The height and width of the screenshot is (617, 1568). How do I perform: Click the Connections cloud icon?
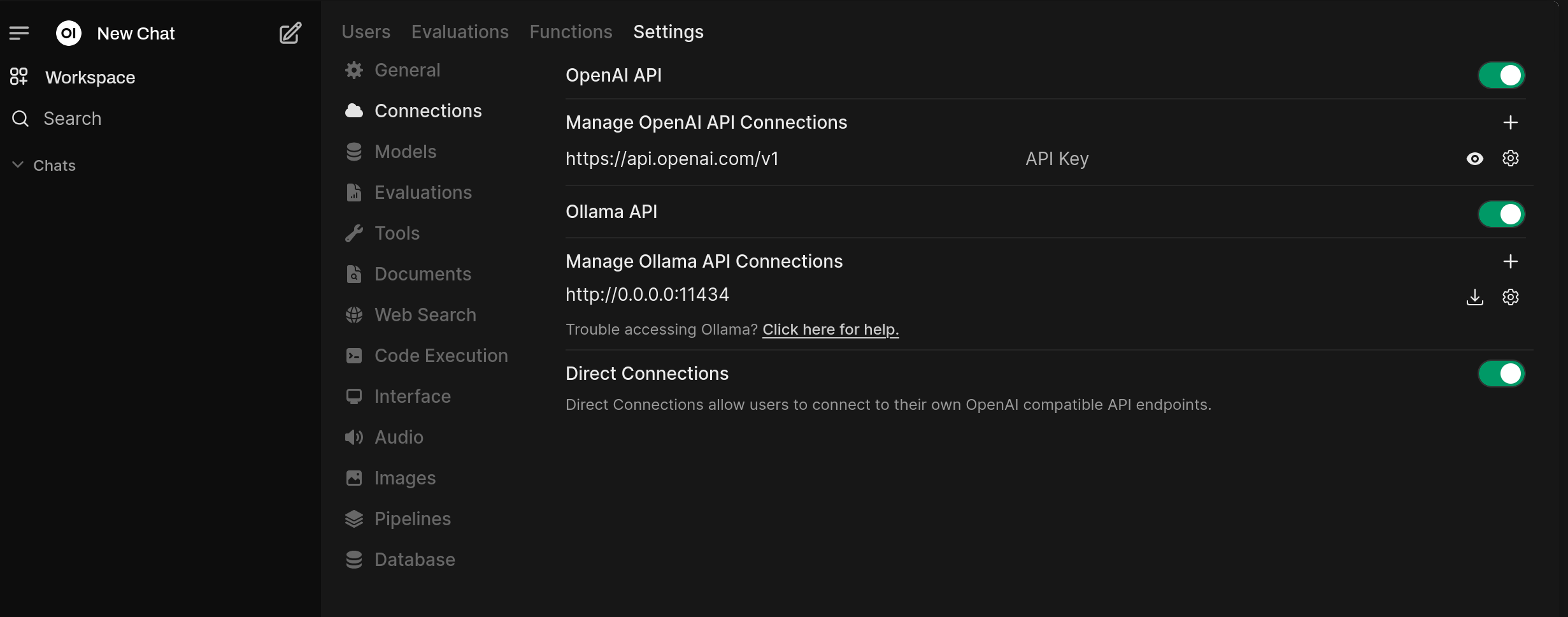pyautogui.click(x=354, y=111)
